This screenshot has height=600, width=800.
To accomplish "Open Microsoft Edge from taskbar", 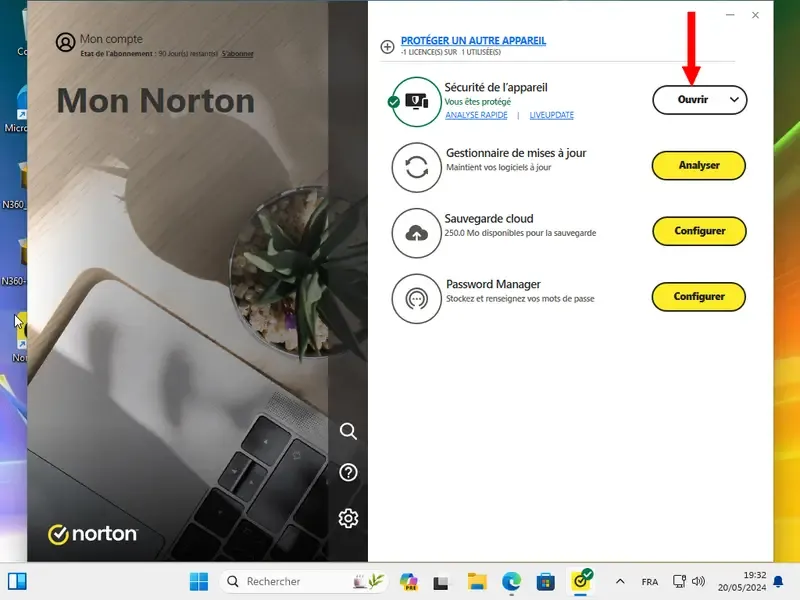I will coord(511,581).
